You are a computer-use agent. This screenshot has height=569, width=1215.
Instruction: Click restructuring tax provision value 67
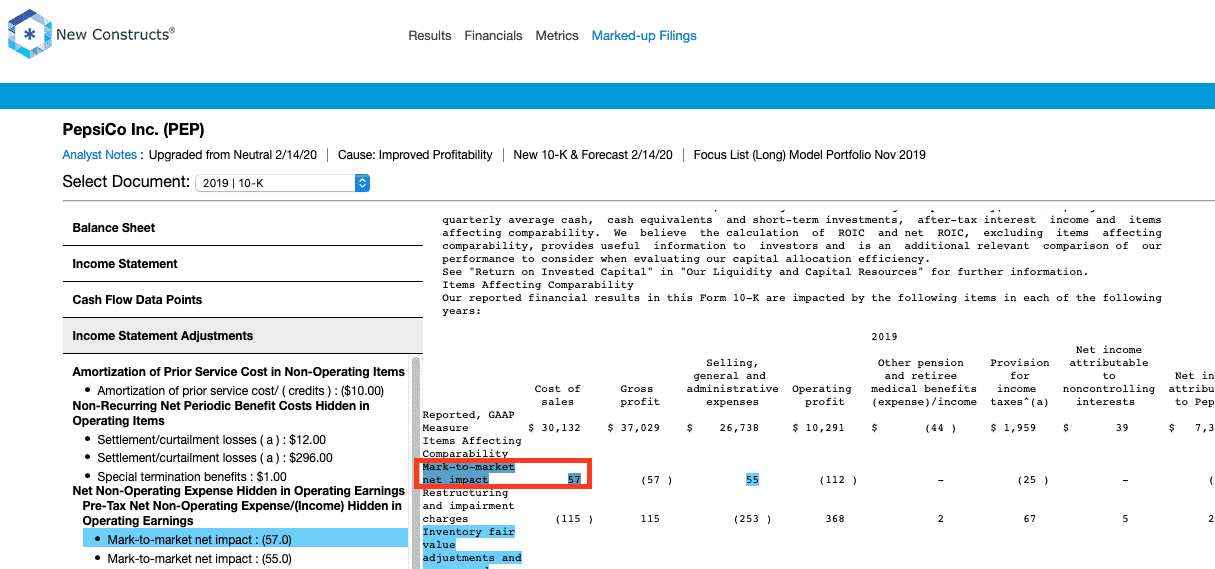pyautogui.click(x=1030, y=519)
